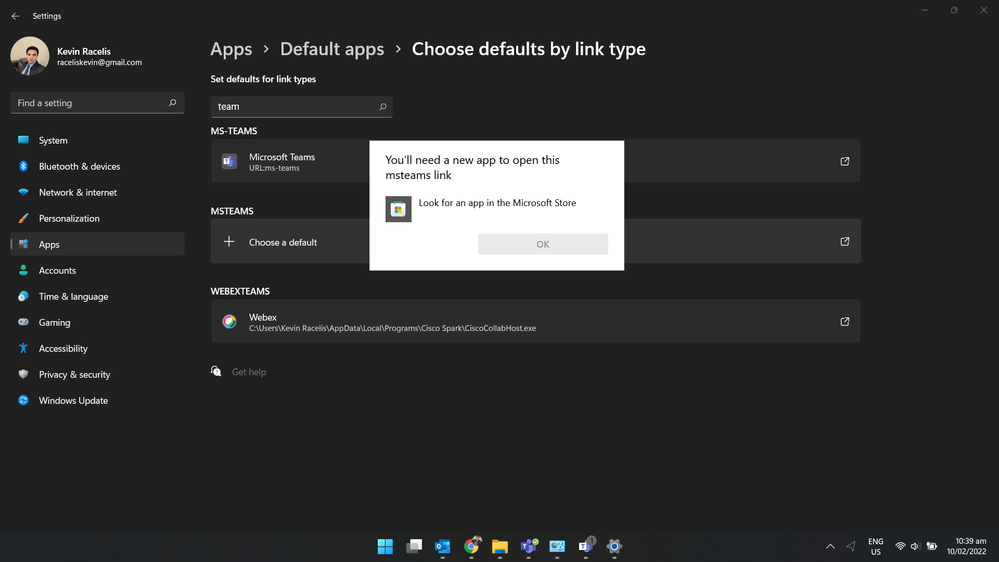Open Personalization settings

tap(97, 219)
